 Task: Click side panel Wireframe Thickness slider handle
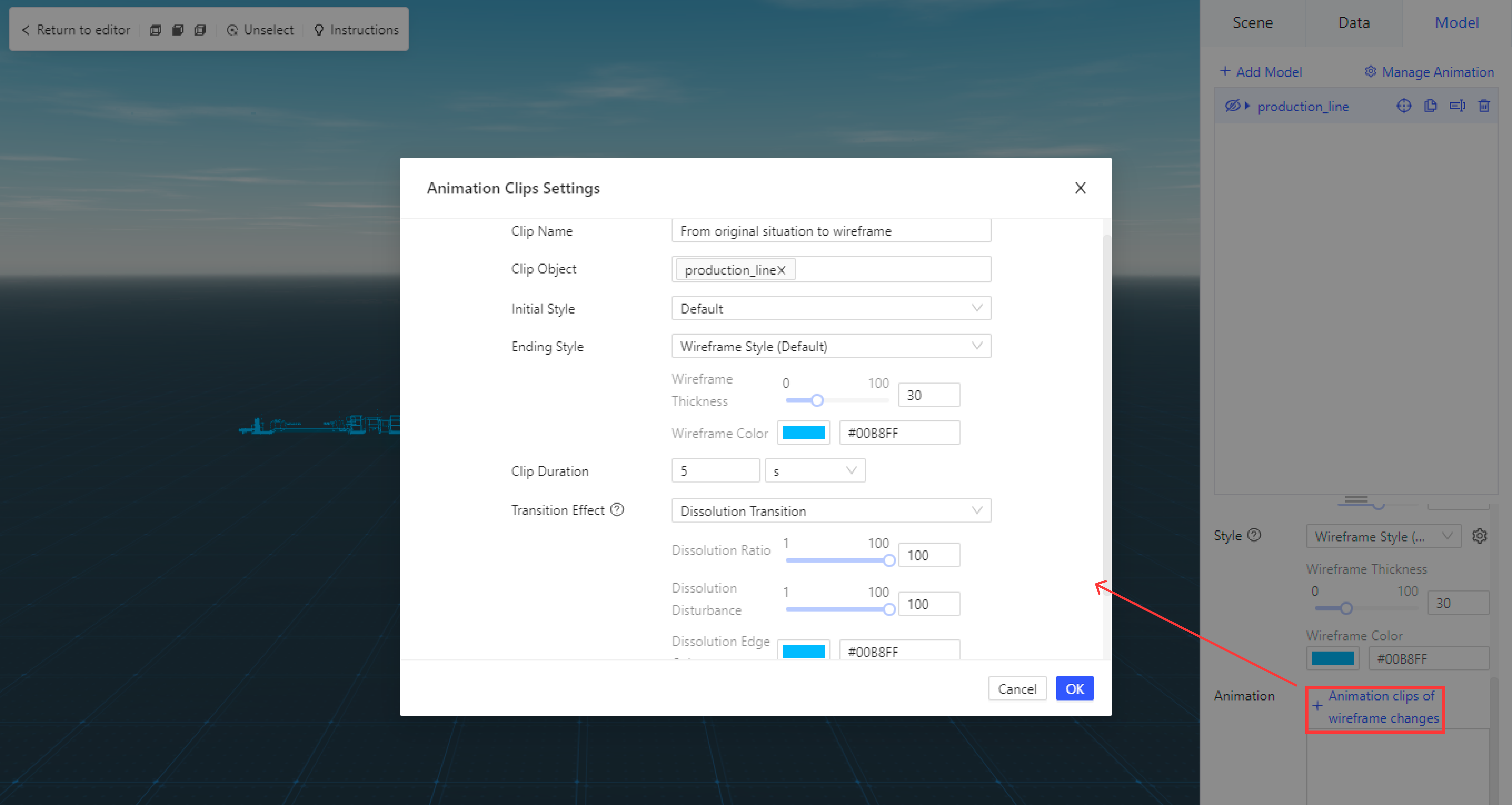[x=1346, y=608]
